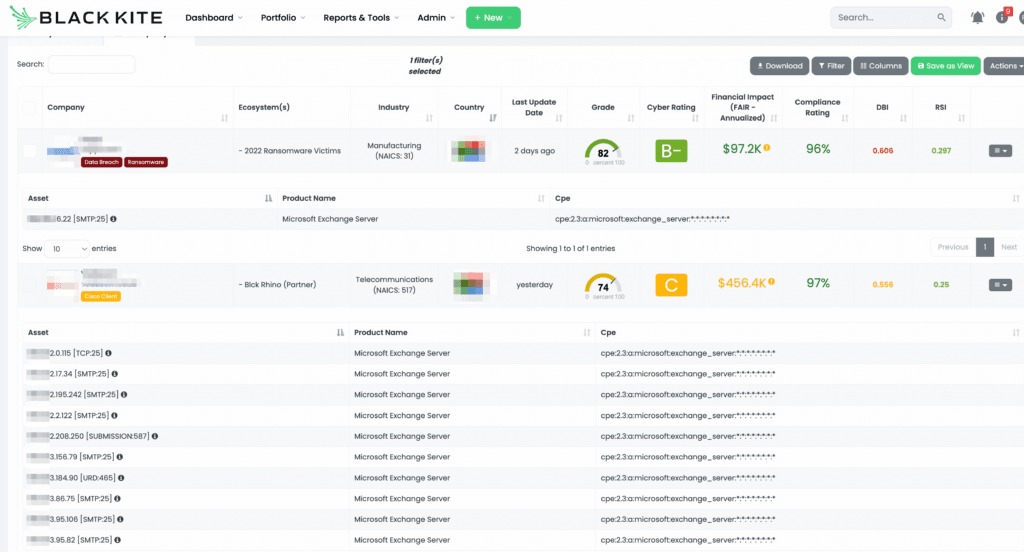Click info icon beside $456.4K financial impact
1024x552 pixels.
(x=771, y=282)
